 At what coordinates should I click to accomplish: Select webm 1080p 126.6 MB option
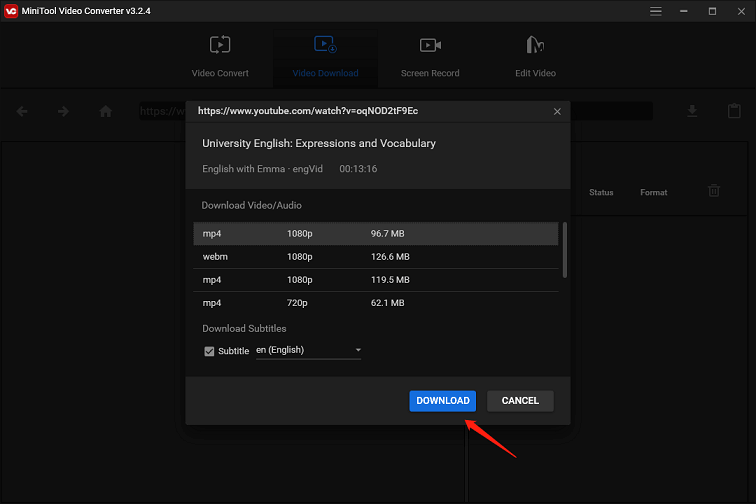(376, 257)
